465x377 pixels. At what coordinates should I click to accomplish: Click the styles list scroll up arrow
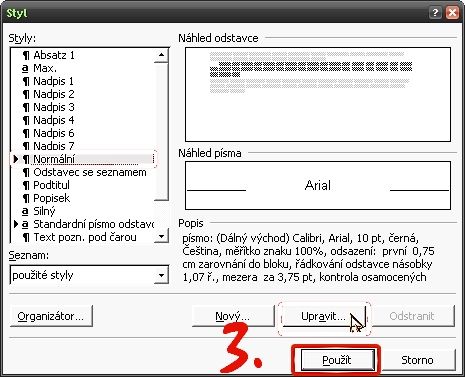(162, 55)
